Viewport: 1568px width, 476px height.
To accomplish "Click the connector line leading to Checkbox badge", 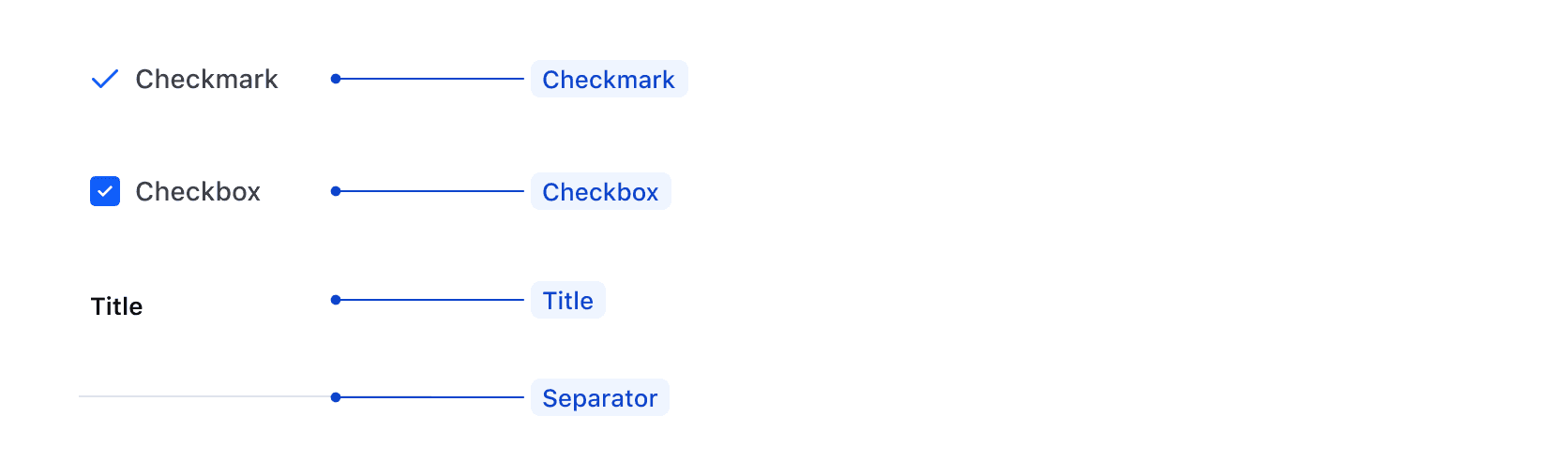I will (431, 191).
